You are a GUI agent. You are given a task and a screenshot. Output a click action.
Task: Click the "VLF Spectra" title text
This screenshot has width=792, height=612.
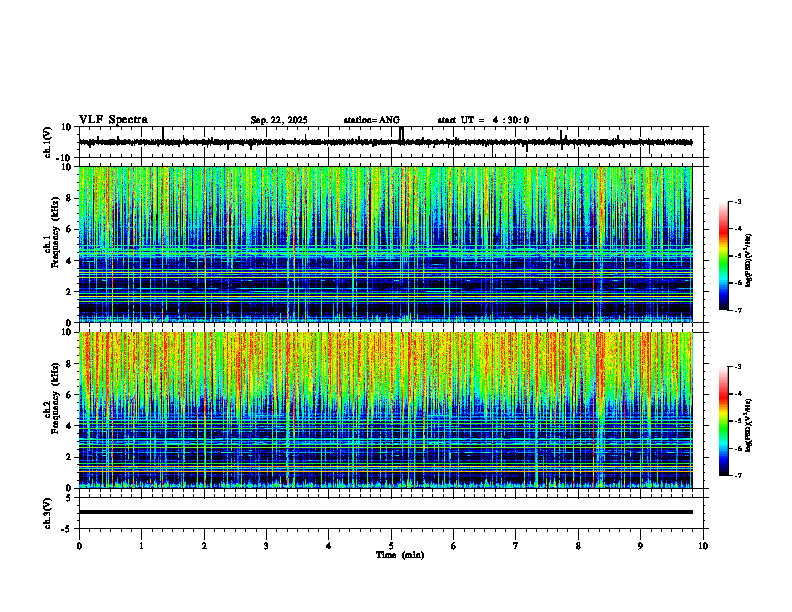[x=113, y=120]
